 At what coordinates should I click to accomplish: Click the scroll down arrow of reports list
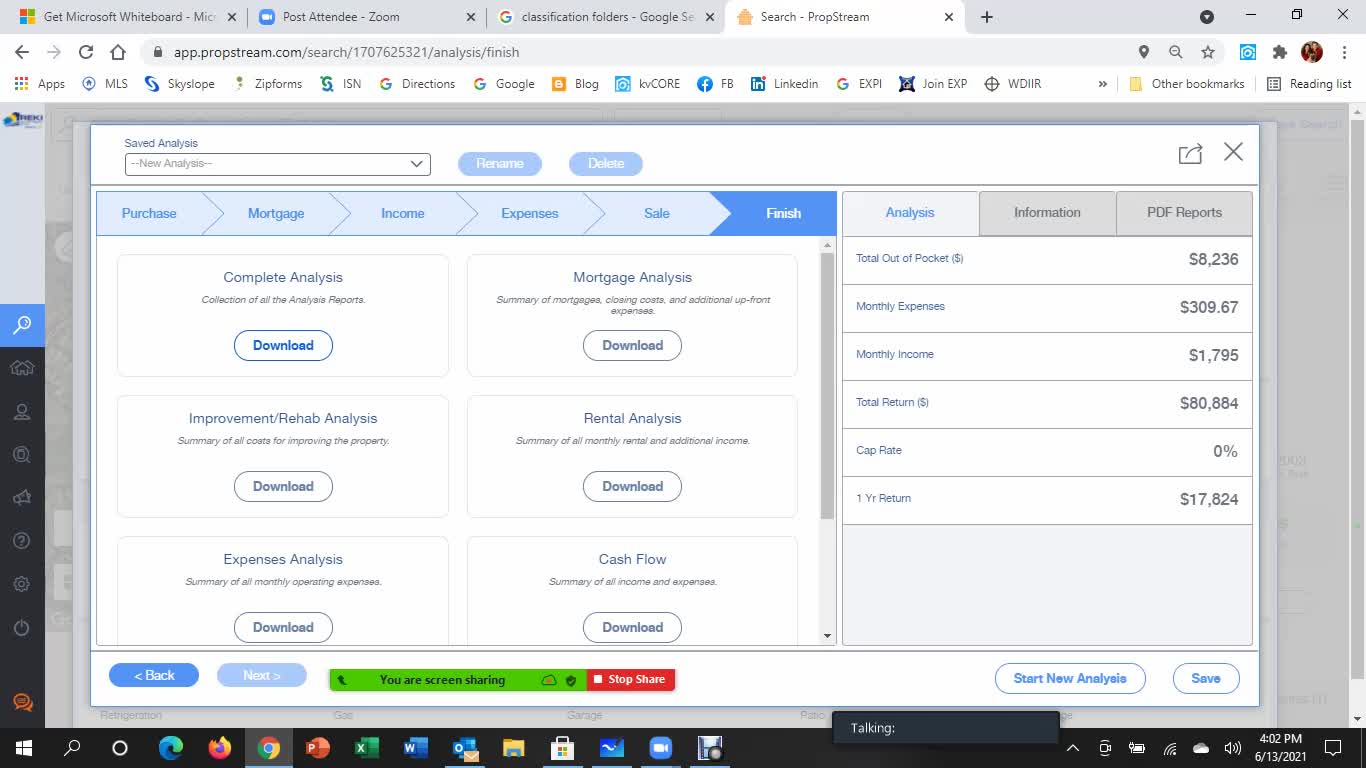827,636
